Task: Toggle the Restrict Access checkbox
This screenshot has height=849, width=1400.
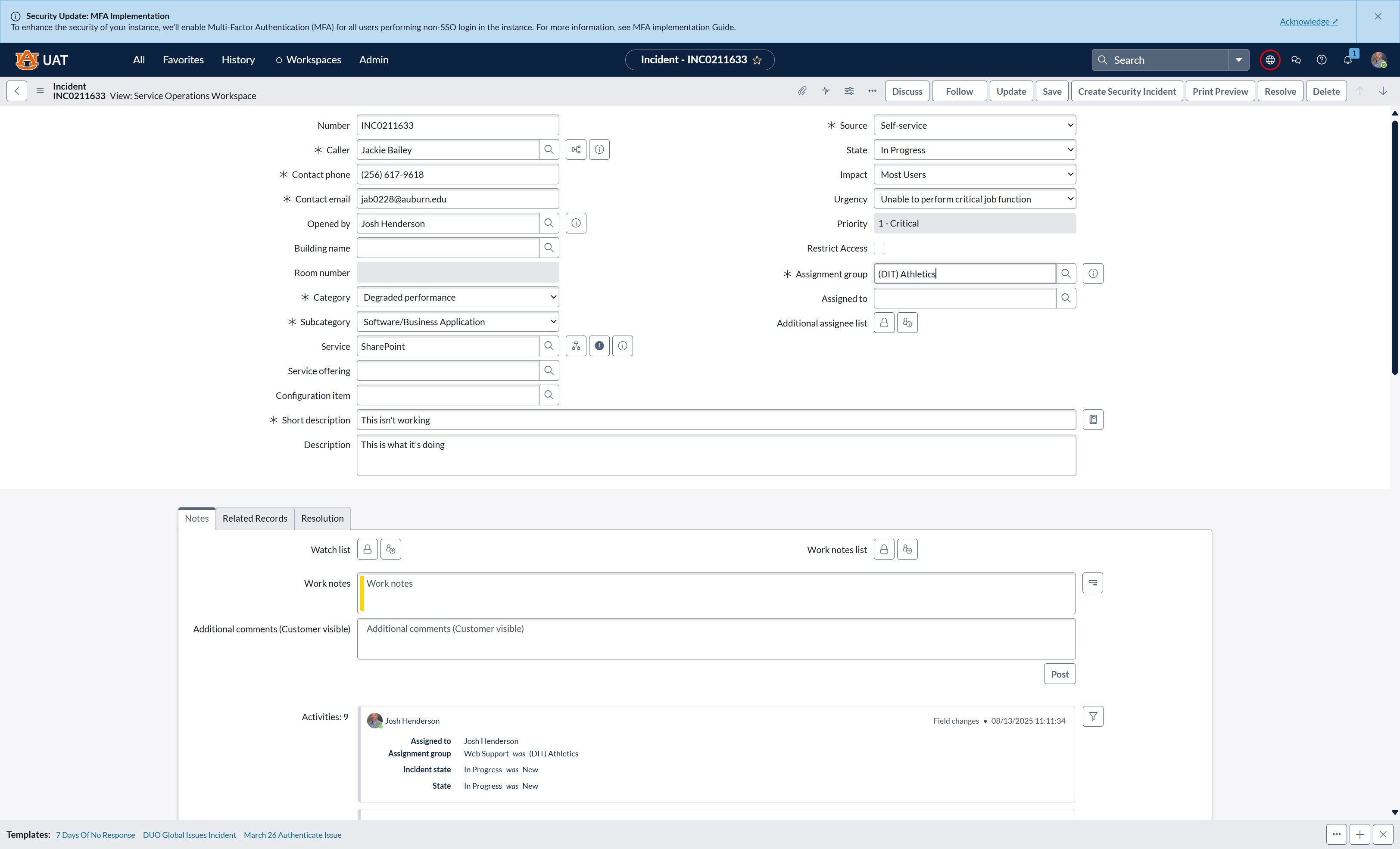Action: coord(879,249)
